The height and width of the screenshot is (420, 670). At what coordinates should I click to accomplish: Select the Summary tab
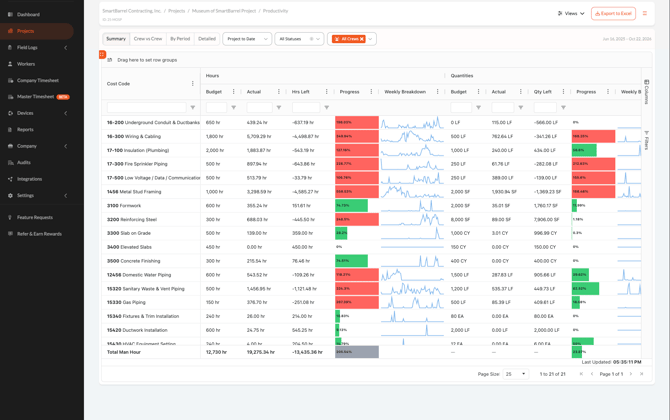point(116,39)
